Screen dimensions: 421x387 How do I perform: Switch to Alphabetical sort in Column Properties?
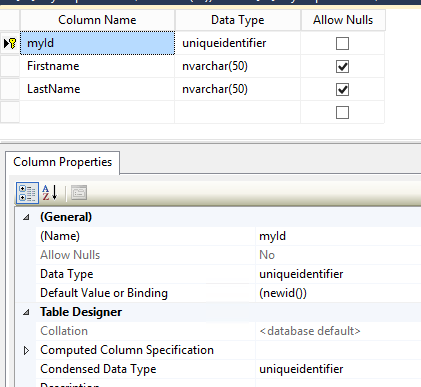[x=50, y=193]
